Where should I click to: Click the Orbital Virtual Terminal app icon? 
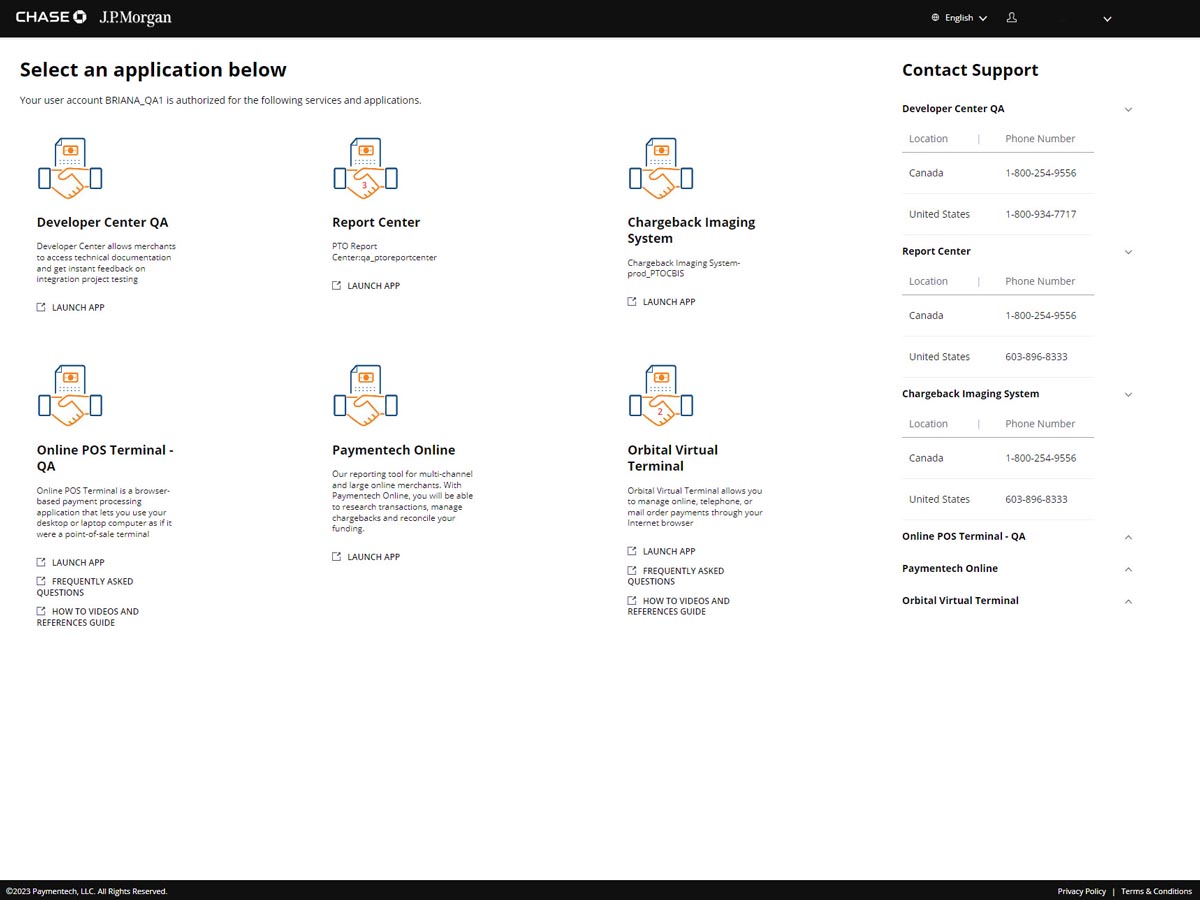tap(660, 396)
